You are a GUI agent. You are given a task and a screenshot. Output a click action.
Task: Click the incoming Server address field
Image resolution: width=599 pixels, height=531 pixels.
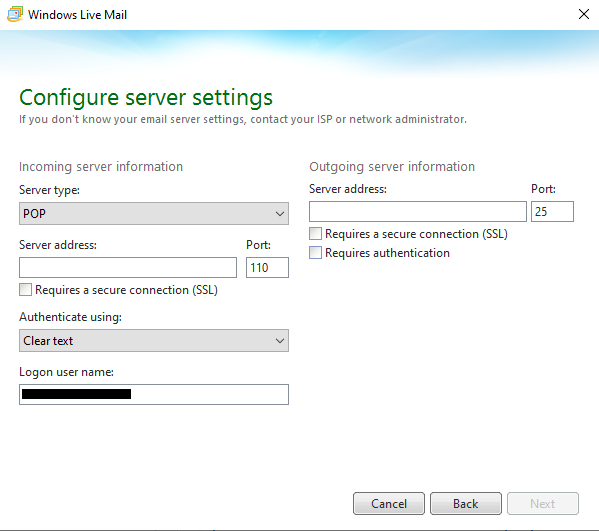click(x=128, y=267)
